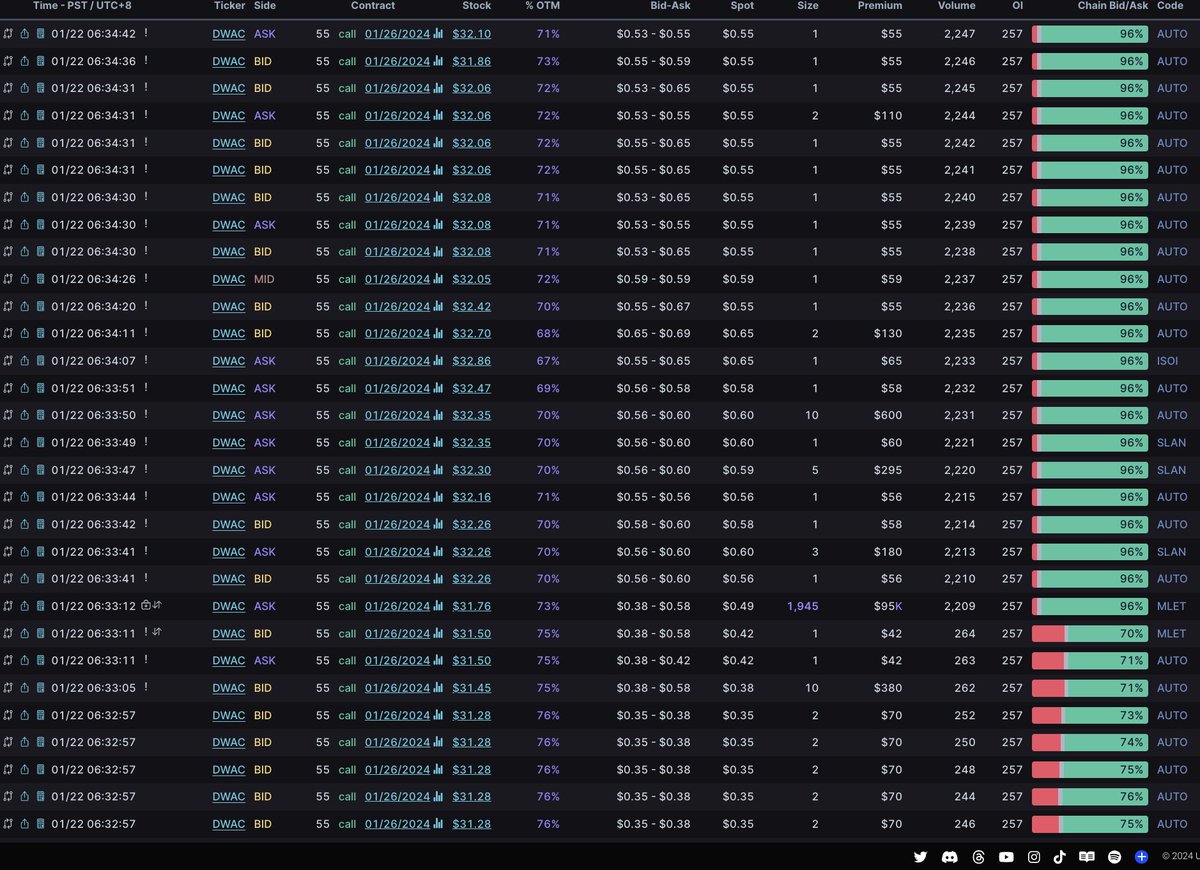This screenshot has height=870, width=1200.
Task: Open the Twitter link in footer
Action: point(921,857)
